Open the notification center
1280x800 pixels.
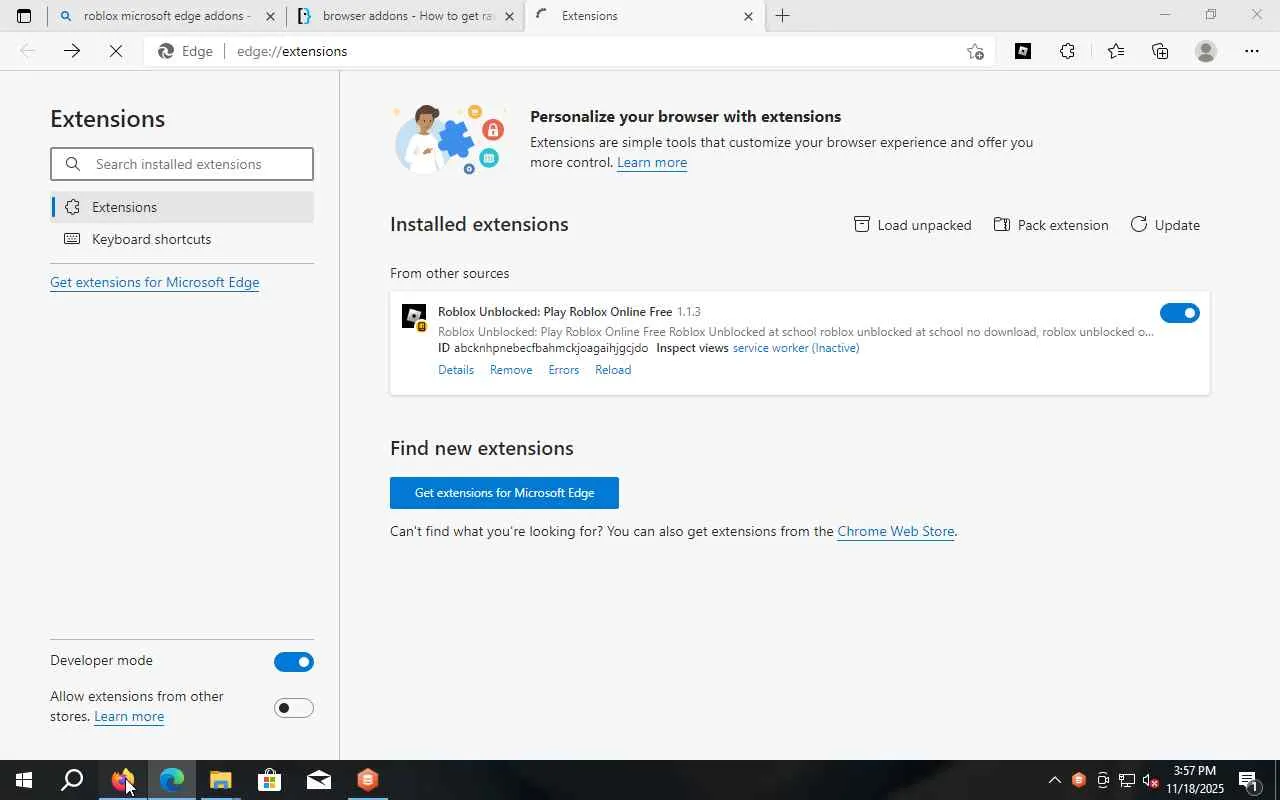click(1248, 780)
